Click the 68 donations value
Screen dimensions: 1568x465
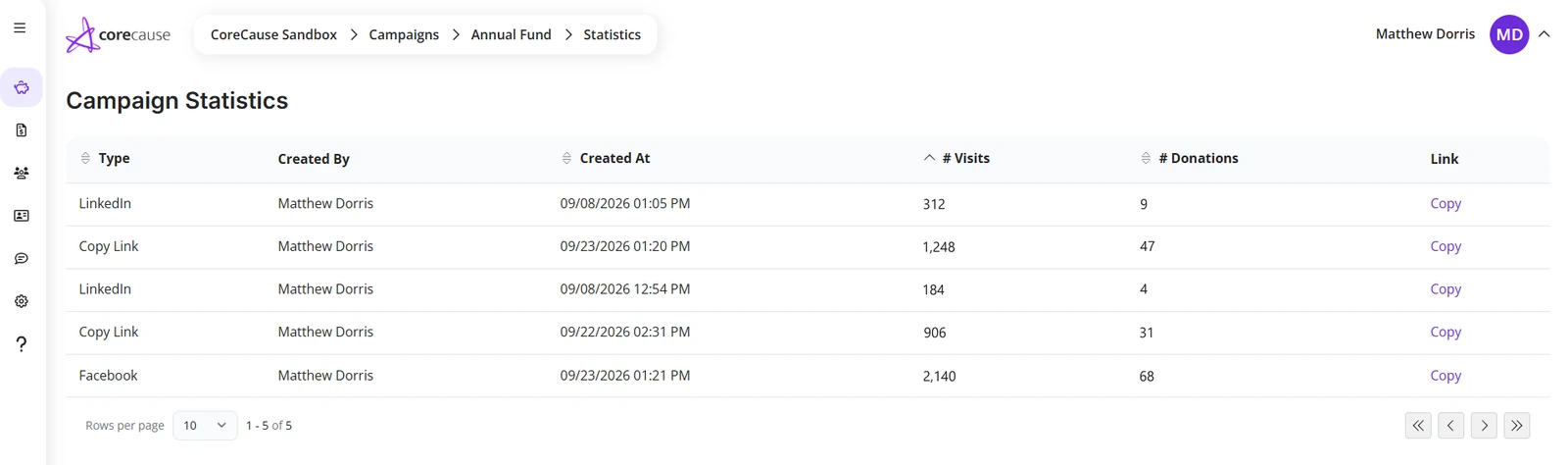point(1147,376)
